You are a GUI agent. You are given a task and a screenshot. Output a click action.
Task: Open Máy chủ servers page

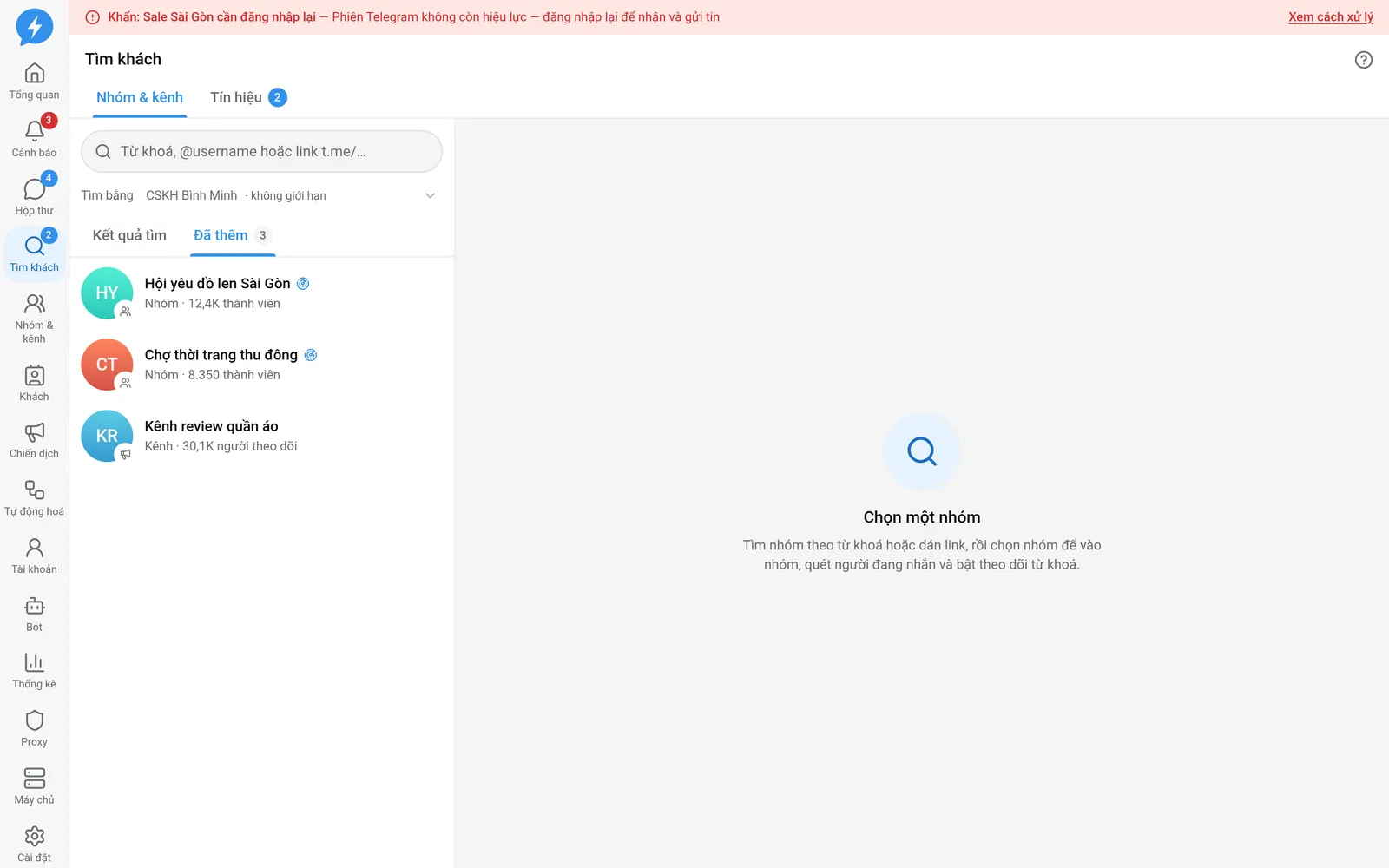35,787
